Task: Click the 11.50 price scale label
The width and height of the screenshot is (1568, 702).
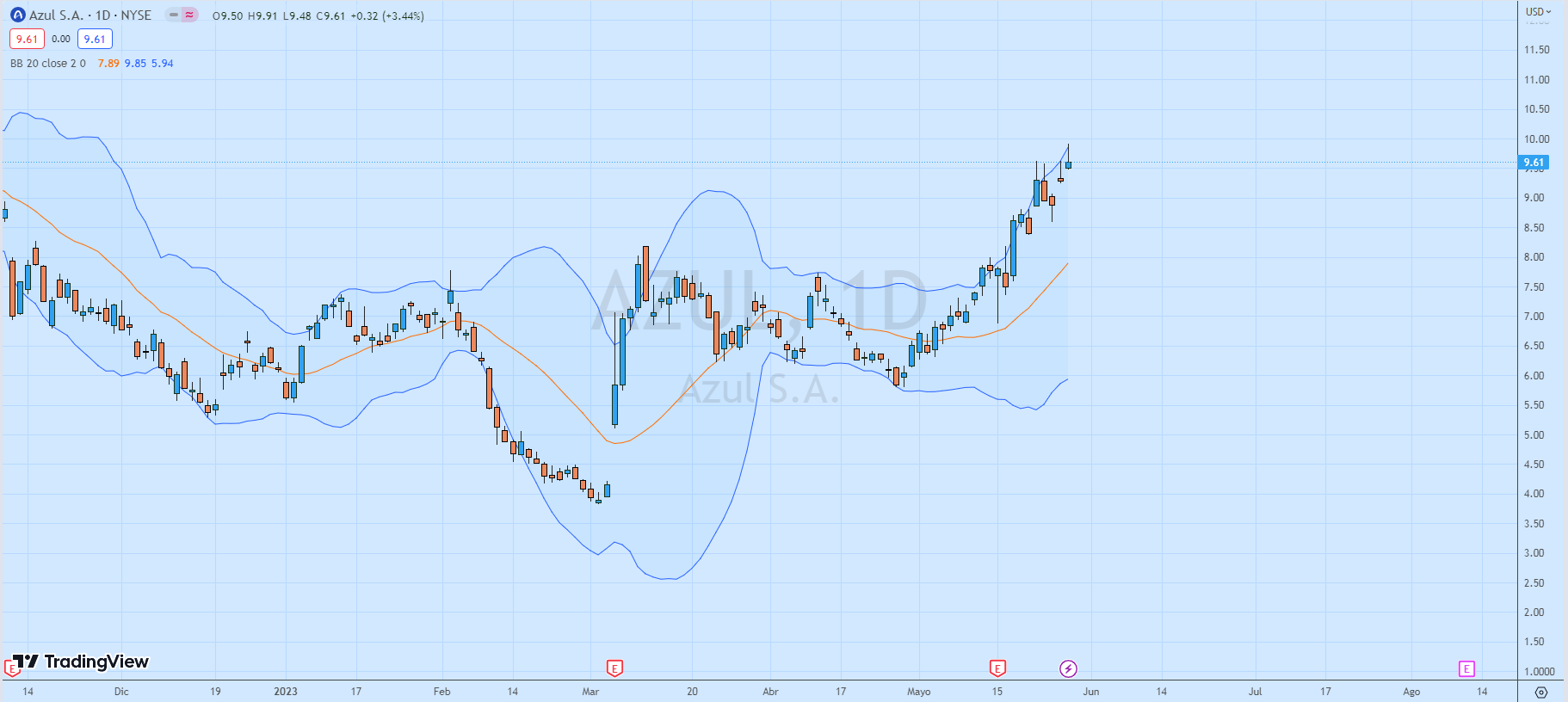Action: [1536, 49]
